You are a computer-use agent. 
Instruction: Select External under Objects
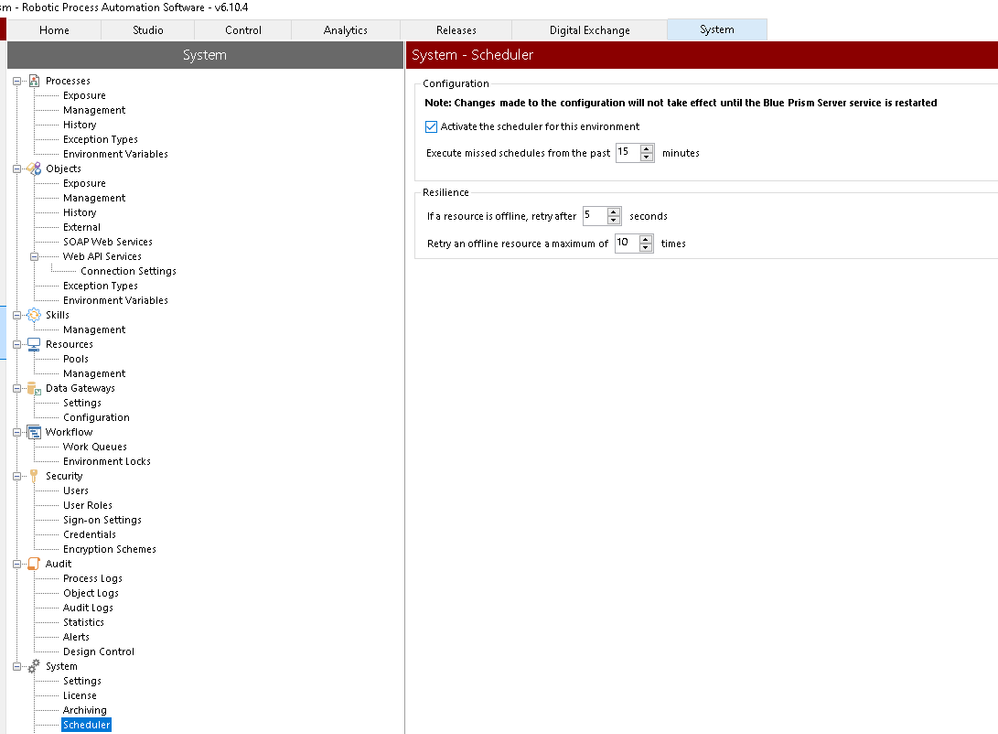point(81,227)
